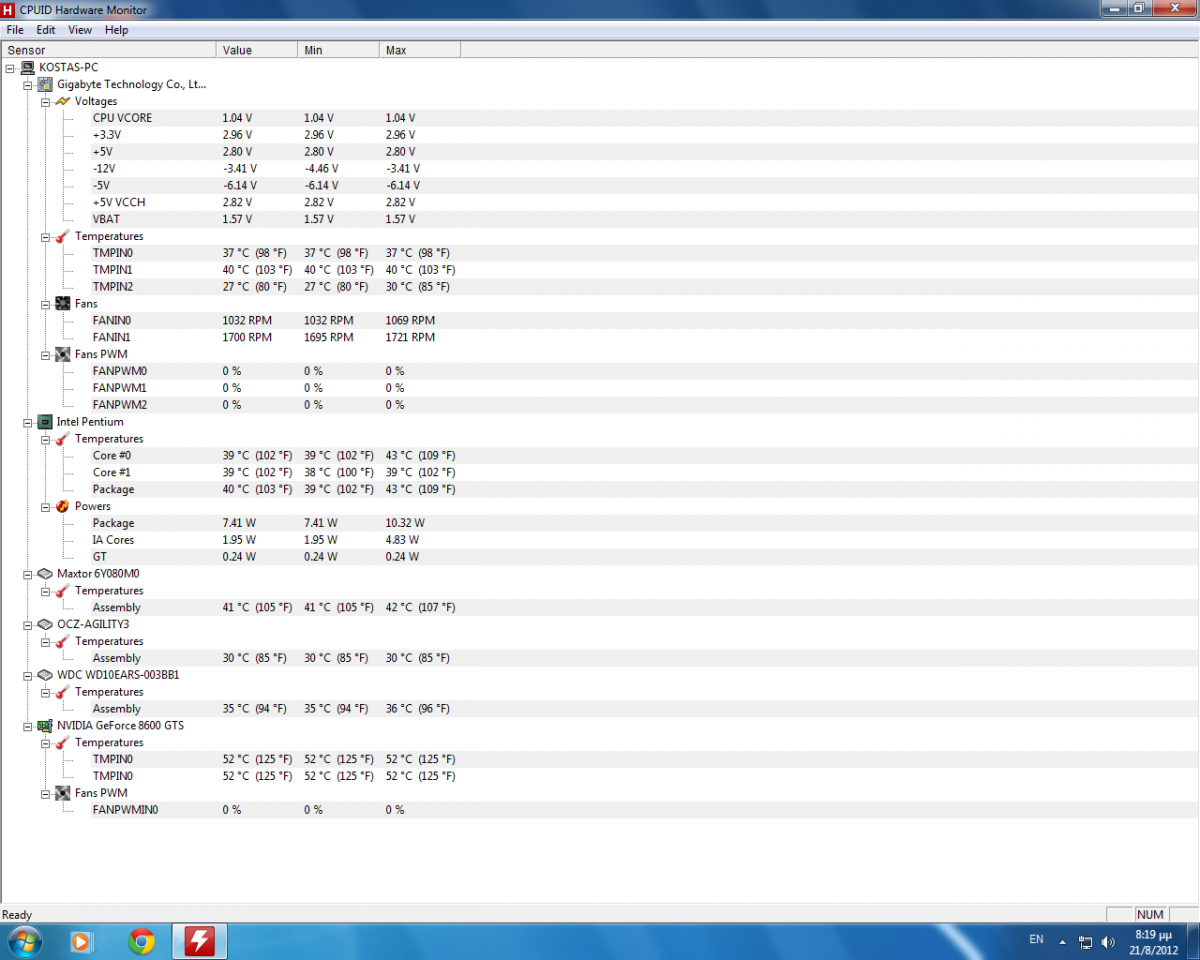
Task: Click the Fans icon above FANIN0
Action: pyautogui.click(x=62, y=303)
